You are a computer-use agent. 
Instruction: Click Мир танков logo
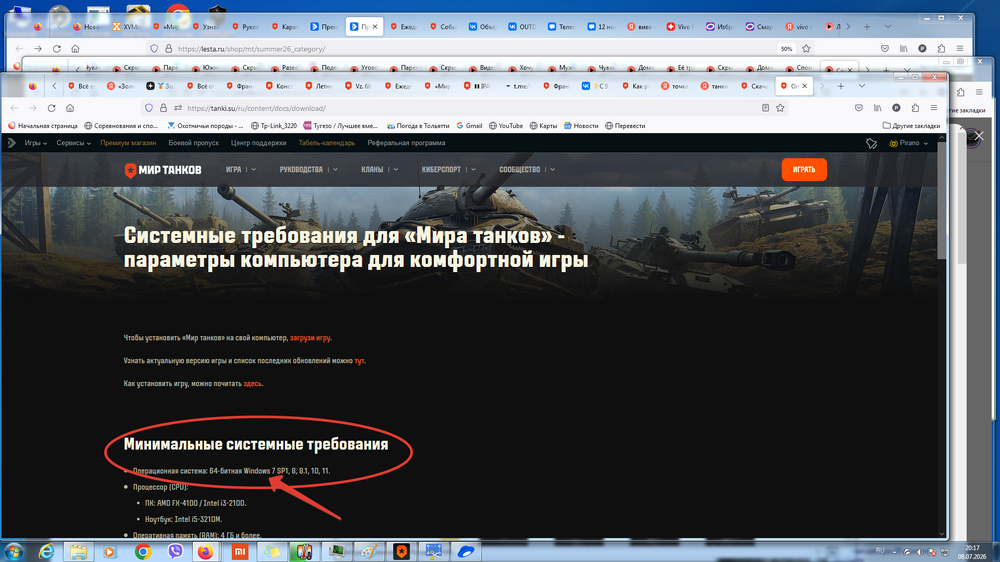163,170
